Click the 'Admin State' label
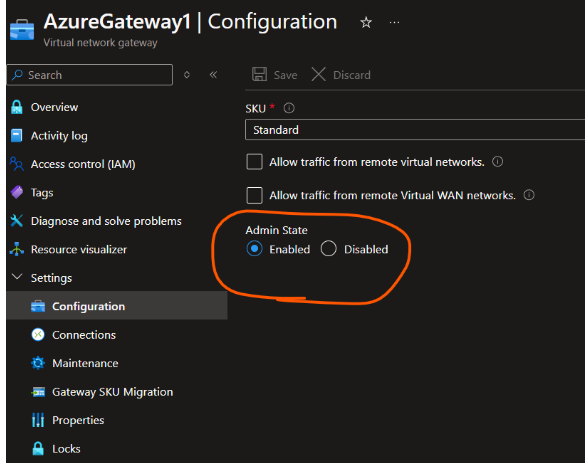585x463 pixels. click(x=276, y=230)
